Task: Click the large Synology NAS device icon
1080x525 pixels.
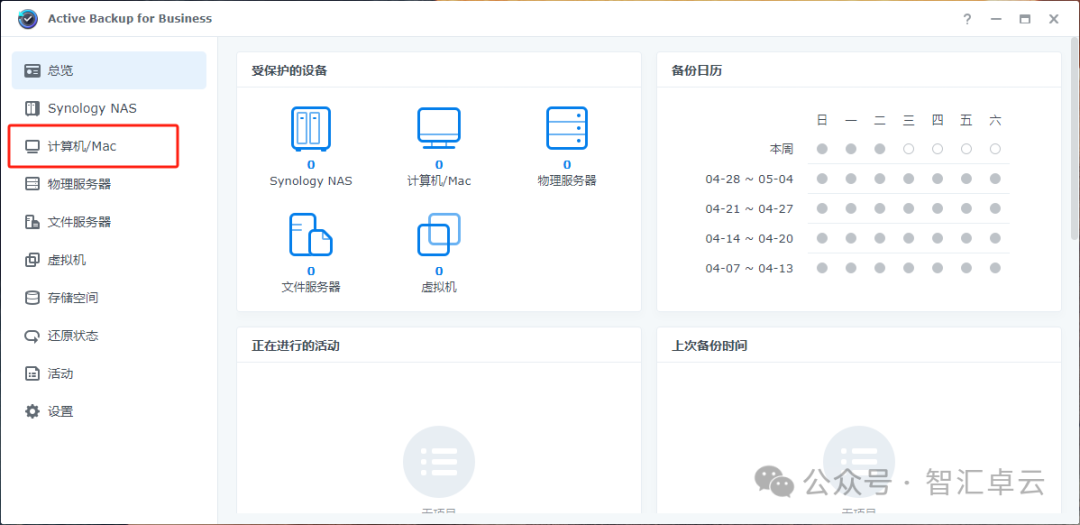Action: click(x=311, y=129)
